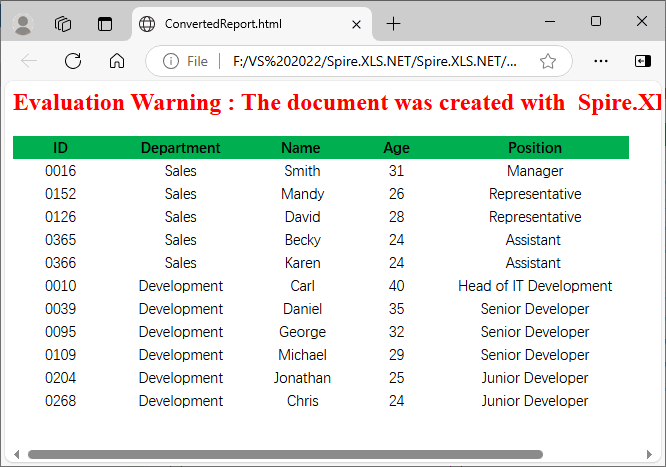Click the name Becky
The height and width of the screenshot is (467, 666).
[x=302, y=240]
